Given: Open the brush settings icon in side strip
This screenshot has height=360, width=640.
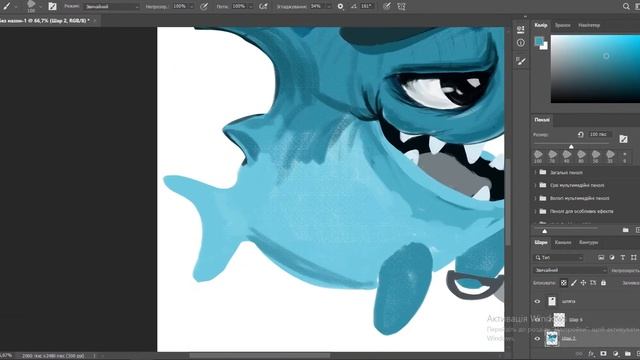Looking at the screenshot, I should 521,61.
